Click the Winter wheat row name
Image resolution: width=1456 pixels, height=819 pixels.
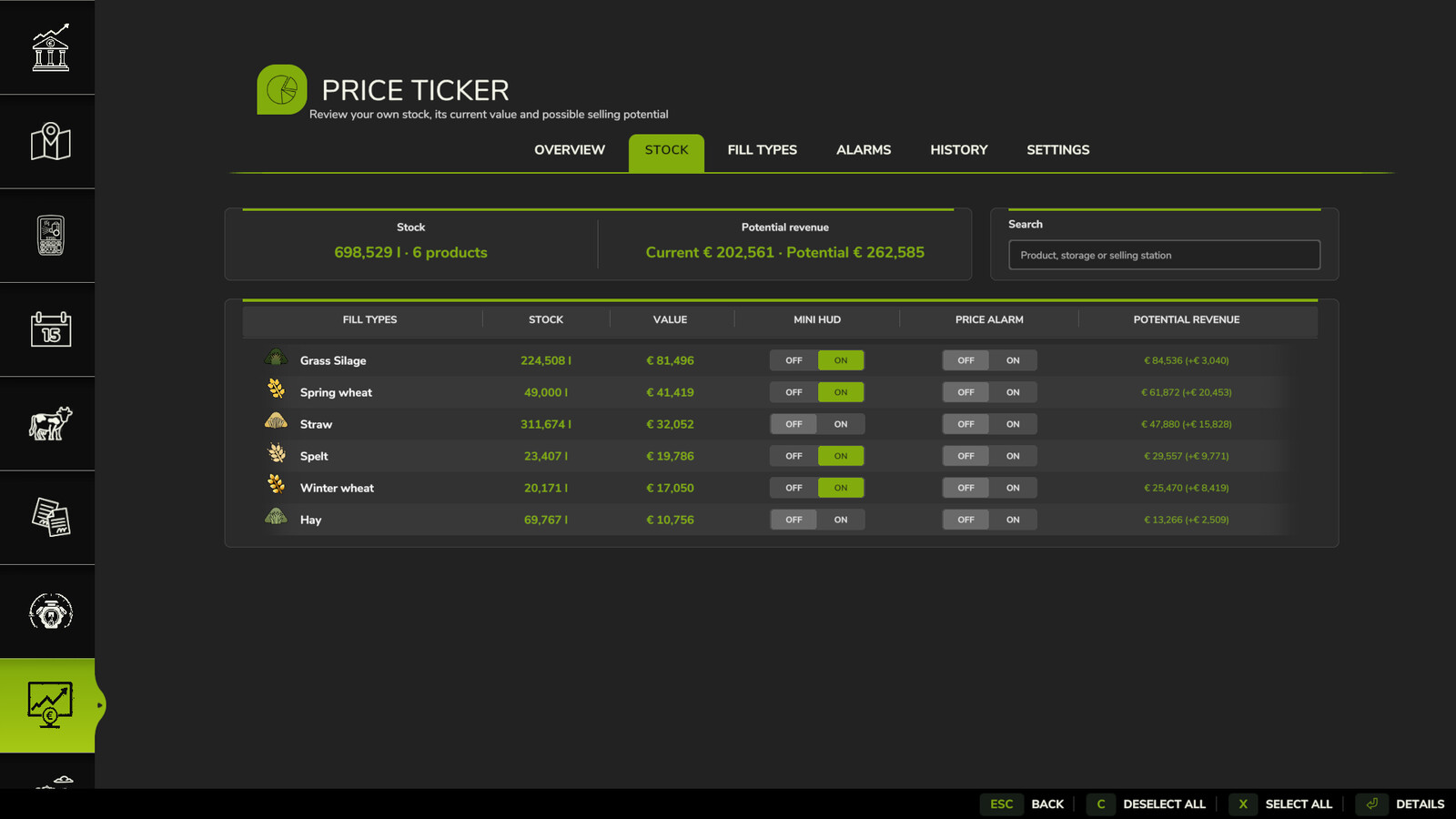tap(337, 488)
